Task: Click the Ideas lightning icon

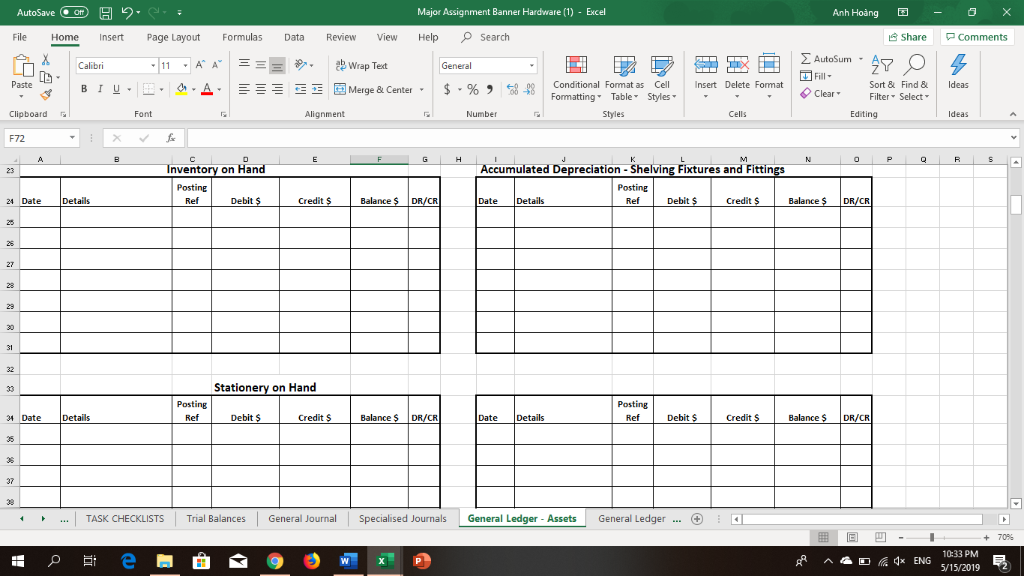Action: [x=958, y=65]
